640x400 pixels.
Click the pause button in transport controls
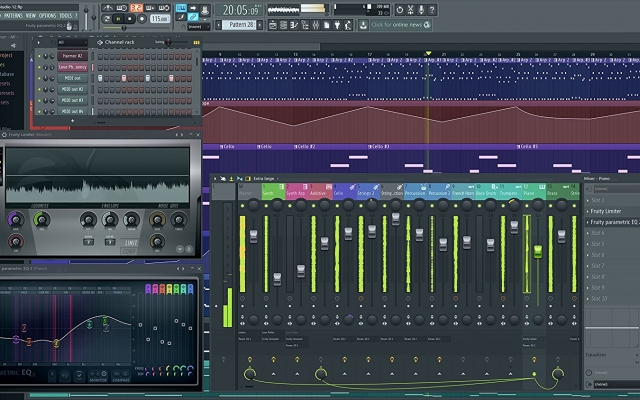(119, 19)
